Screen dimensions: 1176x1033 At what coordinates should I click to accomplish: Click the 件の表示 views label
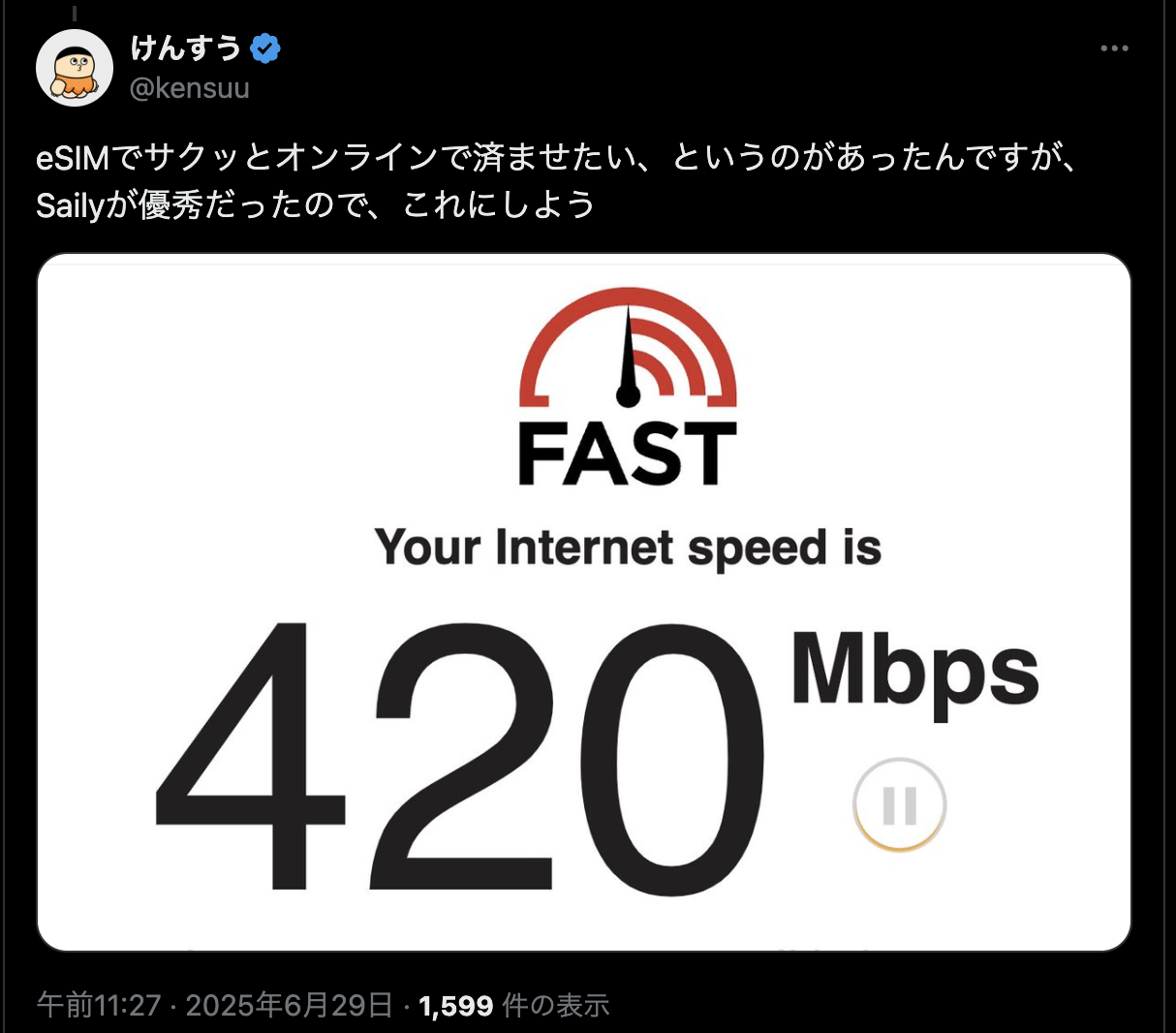click(x=556, y=1005)
